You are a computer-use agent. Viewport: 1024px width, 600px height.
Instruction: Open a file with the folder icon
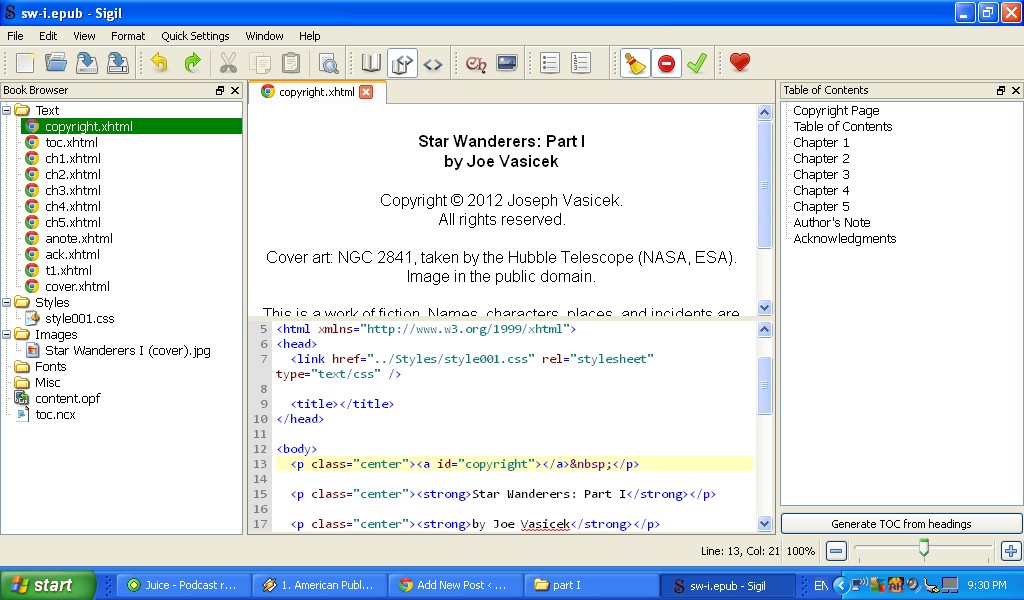click(56, 63)
